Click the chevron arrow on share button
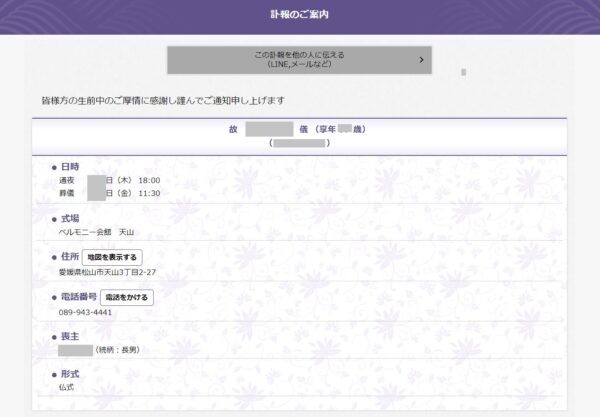The image size is (600, 417). [x=421, y=60]
